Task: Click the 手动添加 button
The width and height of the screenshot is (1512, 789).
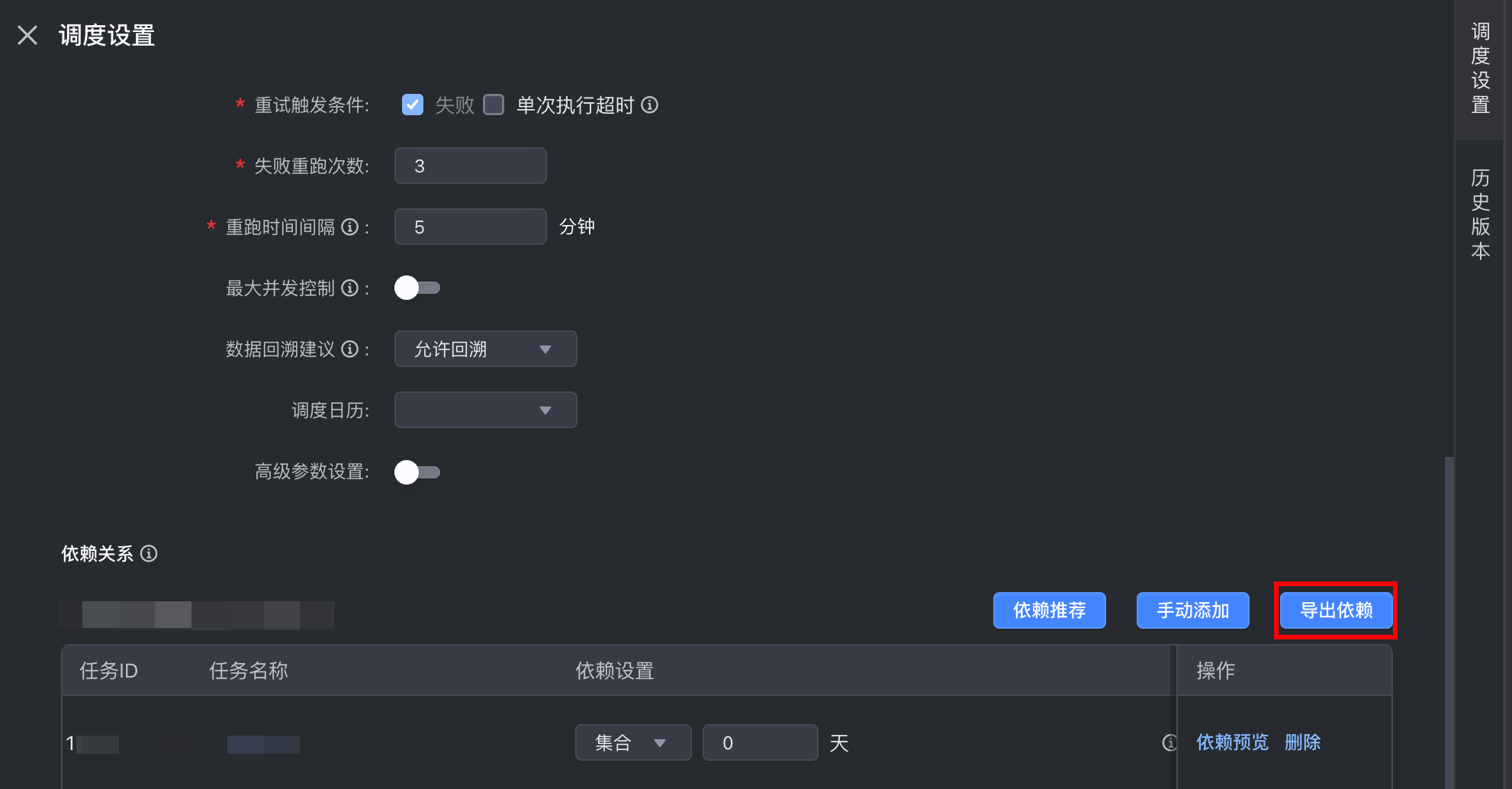Action: [1192, 610]
